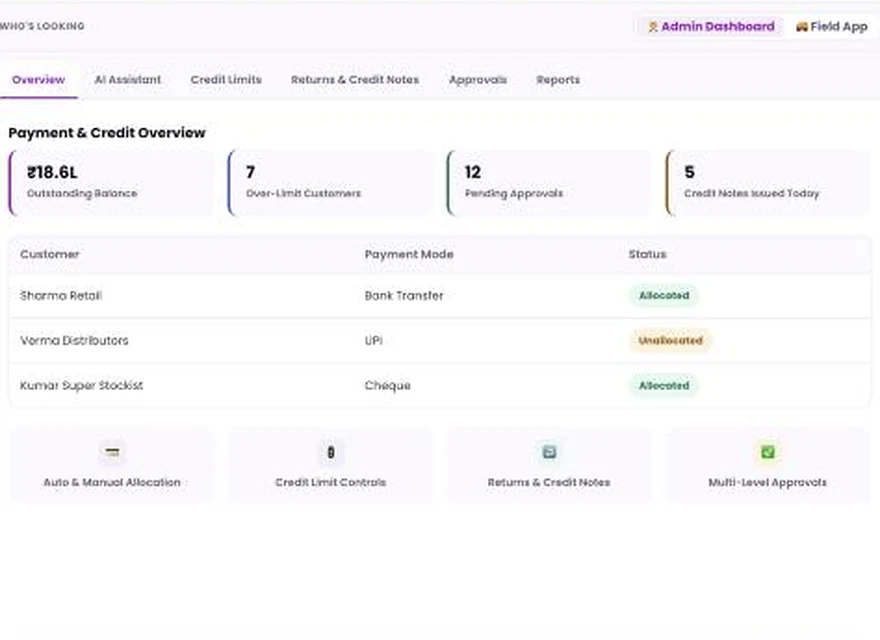
Task: Click the Customer column header
Action: 50,254
